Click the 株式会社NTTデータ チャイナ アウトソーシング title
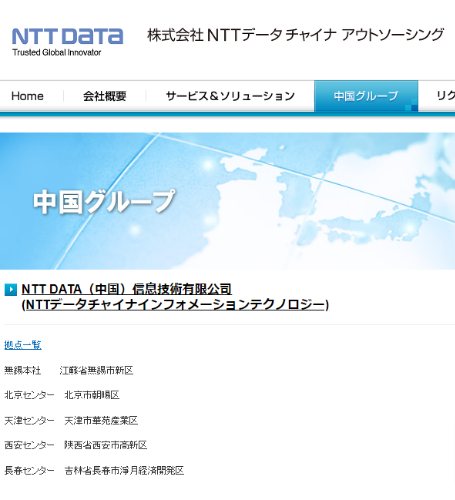 click(296, 35)
